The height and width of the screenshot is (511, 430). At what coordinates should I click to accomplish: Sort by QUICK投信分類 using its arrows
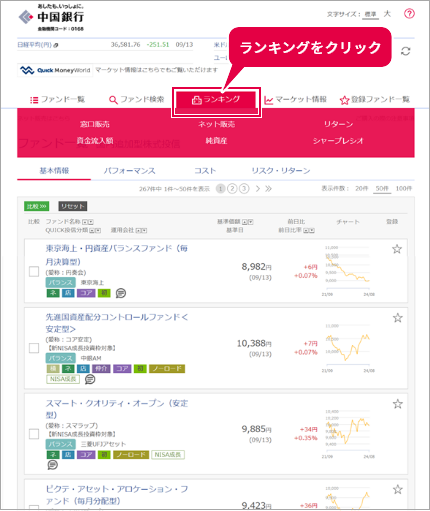tap(95, 230)
